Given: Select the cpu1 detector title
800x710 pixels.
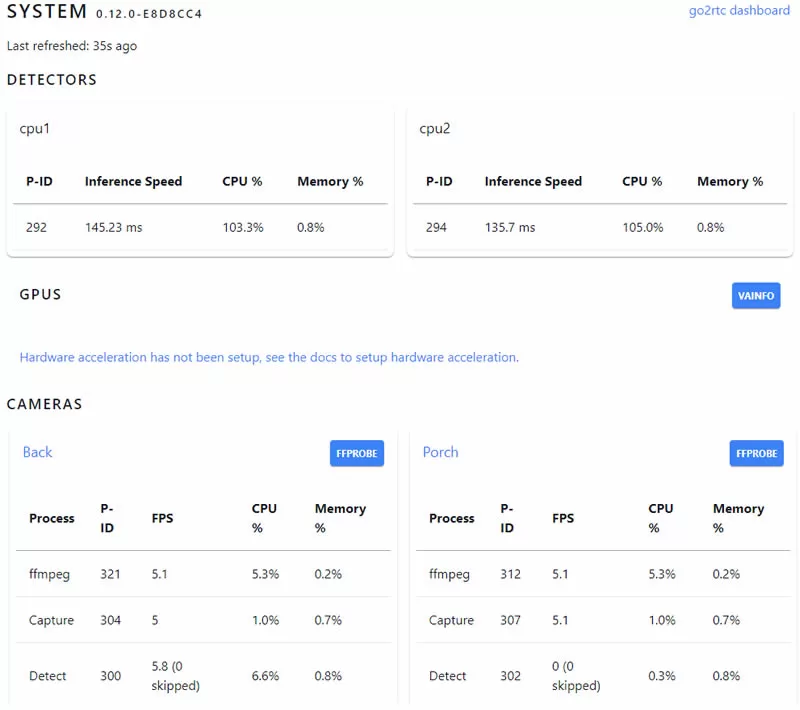Looking at the screenshot, I should pyautogui.click(x=35, y=129).
